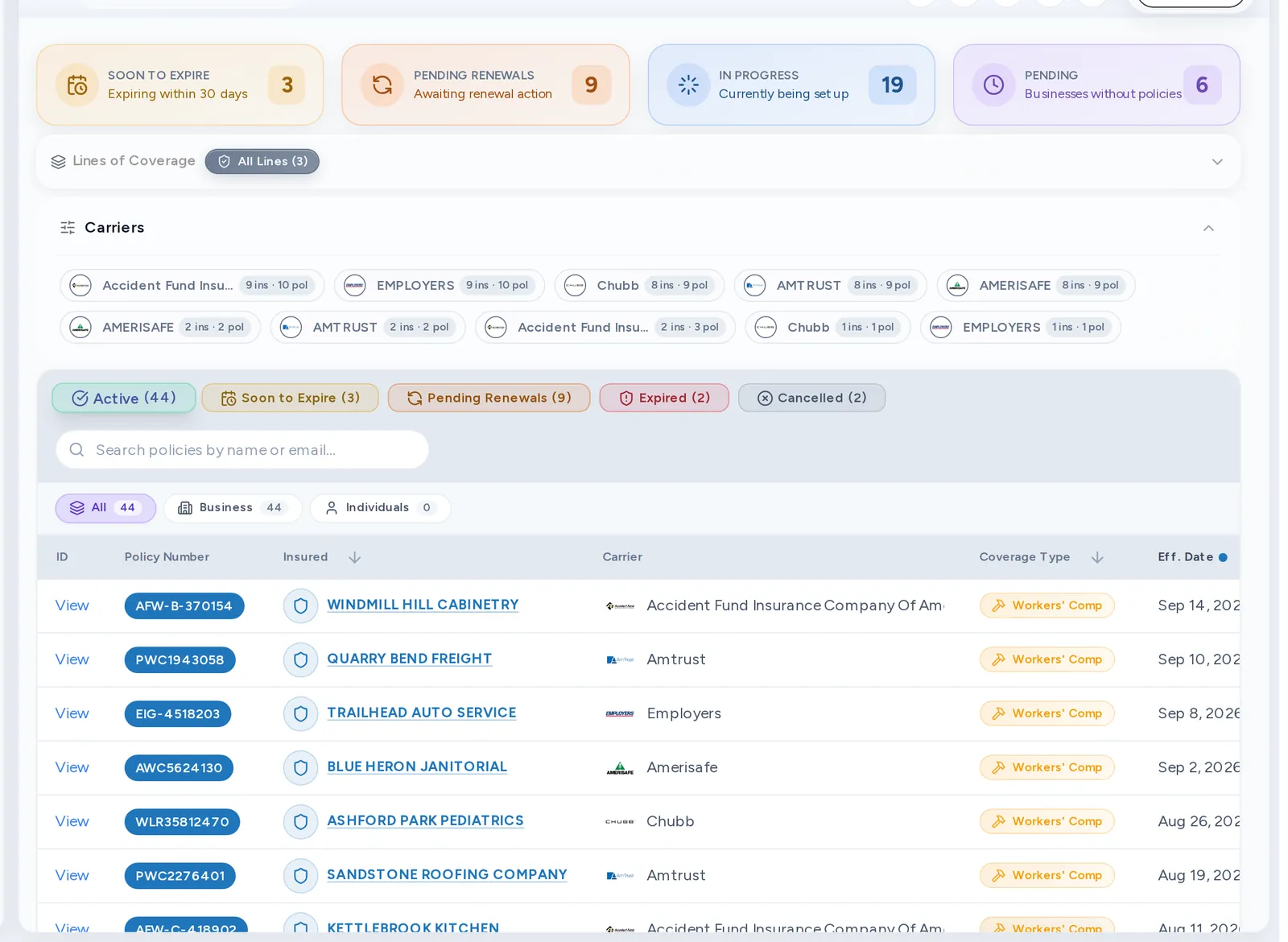The image size is (1288, 942).
Task: Click the search policies input field
Action: tap(242, 449)
